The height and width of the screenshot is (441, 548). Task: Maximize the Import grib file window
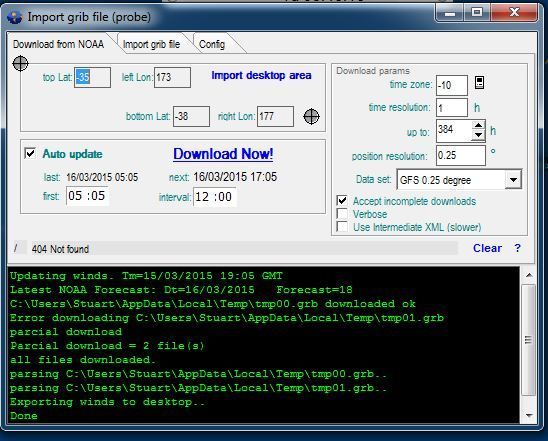477,13
